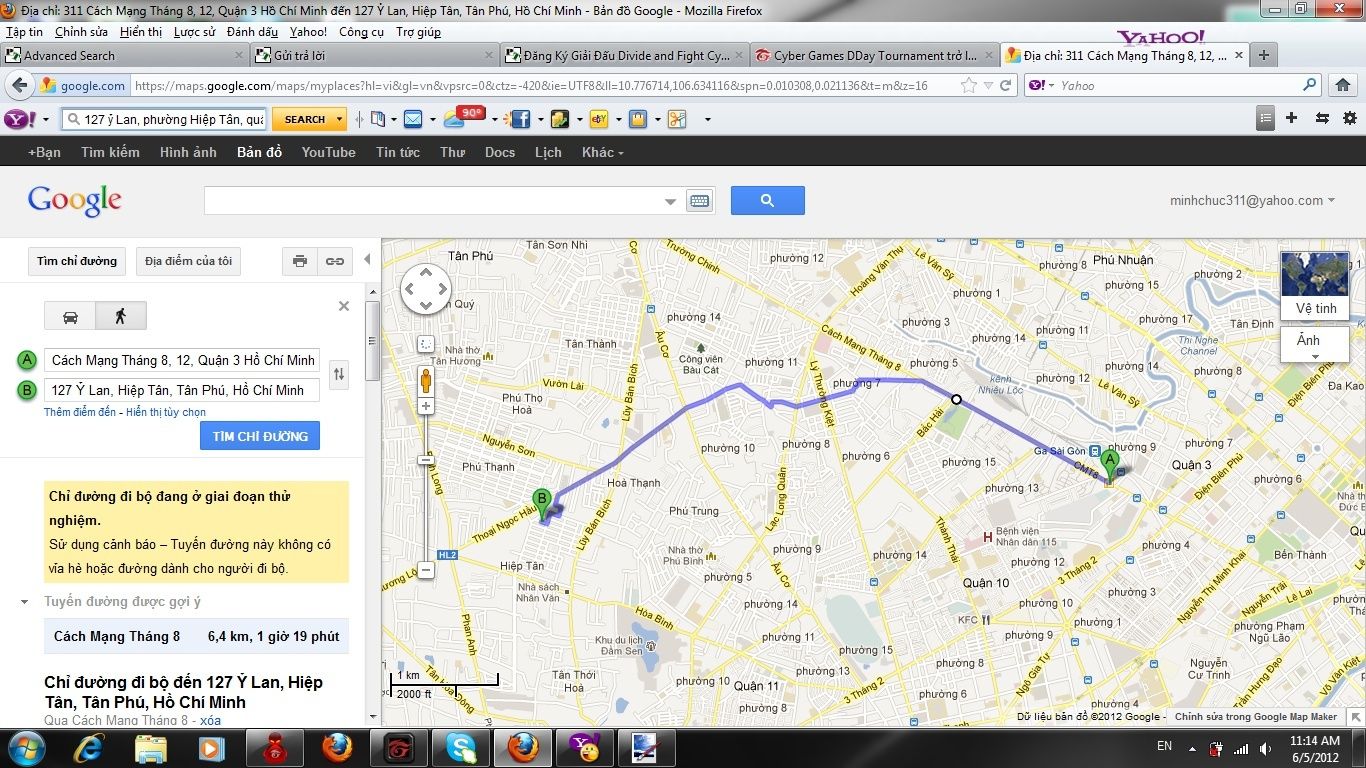Click Hiển thị tùy chọn link
The width and height of the screenshot is (1366, 768).
[x=166, y=412]
